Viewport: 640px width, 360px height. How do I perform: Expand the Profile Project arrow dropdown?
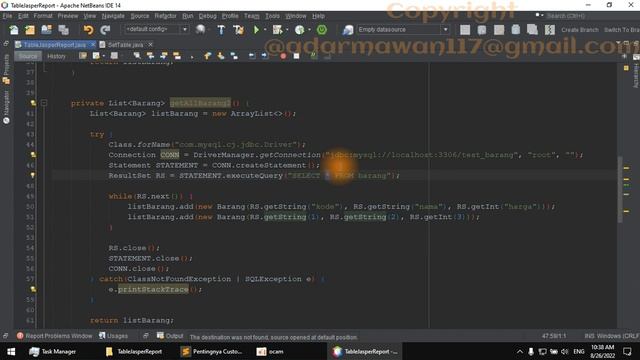(x=309, y=30)
